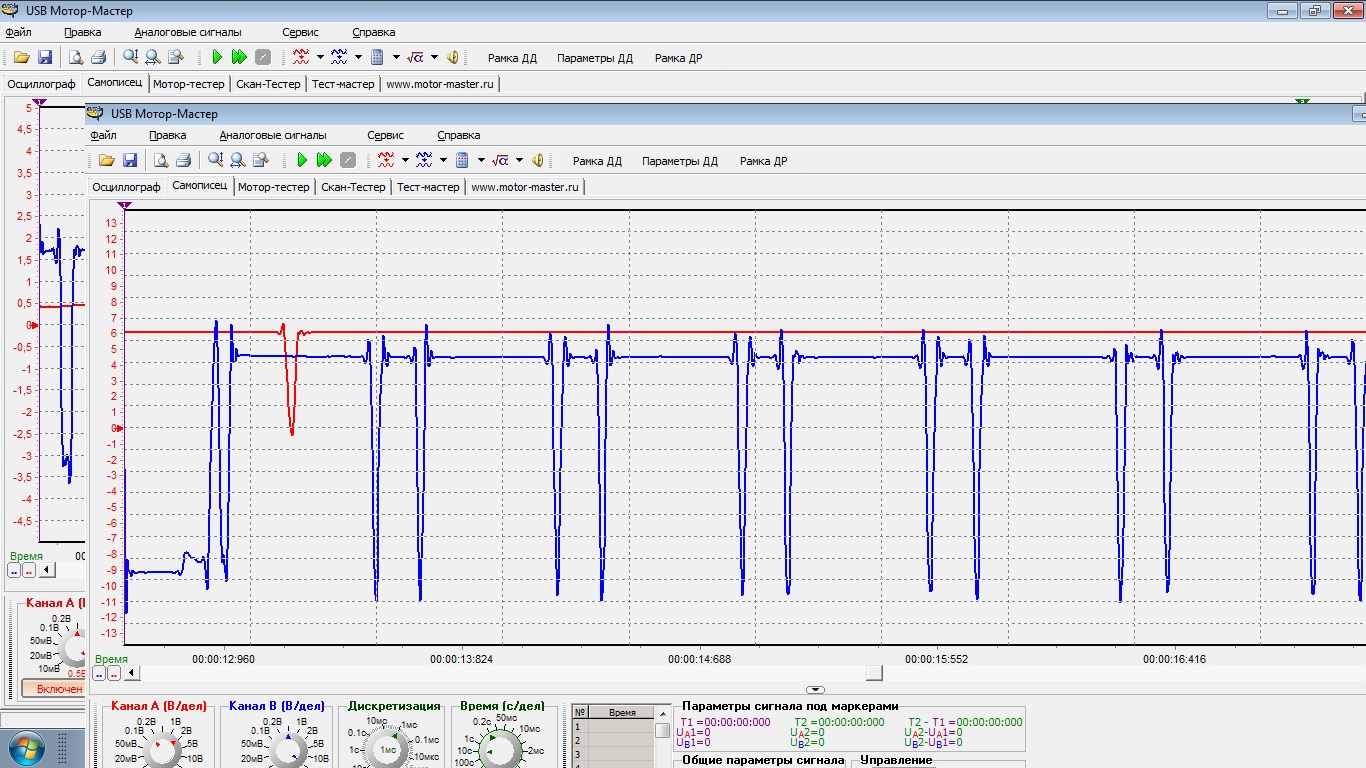1366x768 pixels.
Task: Switch to Осциллограф tab in front window
Action: click(126, 187)
